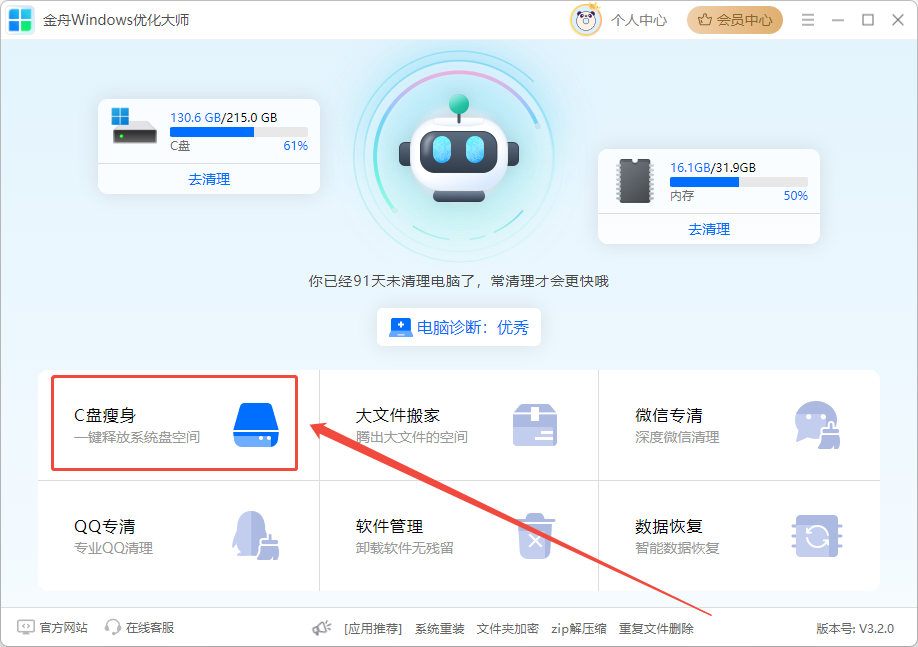
Task: Click the robot mascot in the center
Action: tap(459, 149)
